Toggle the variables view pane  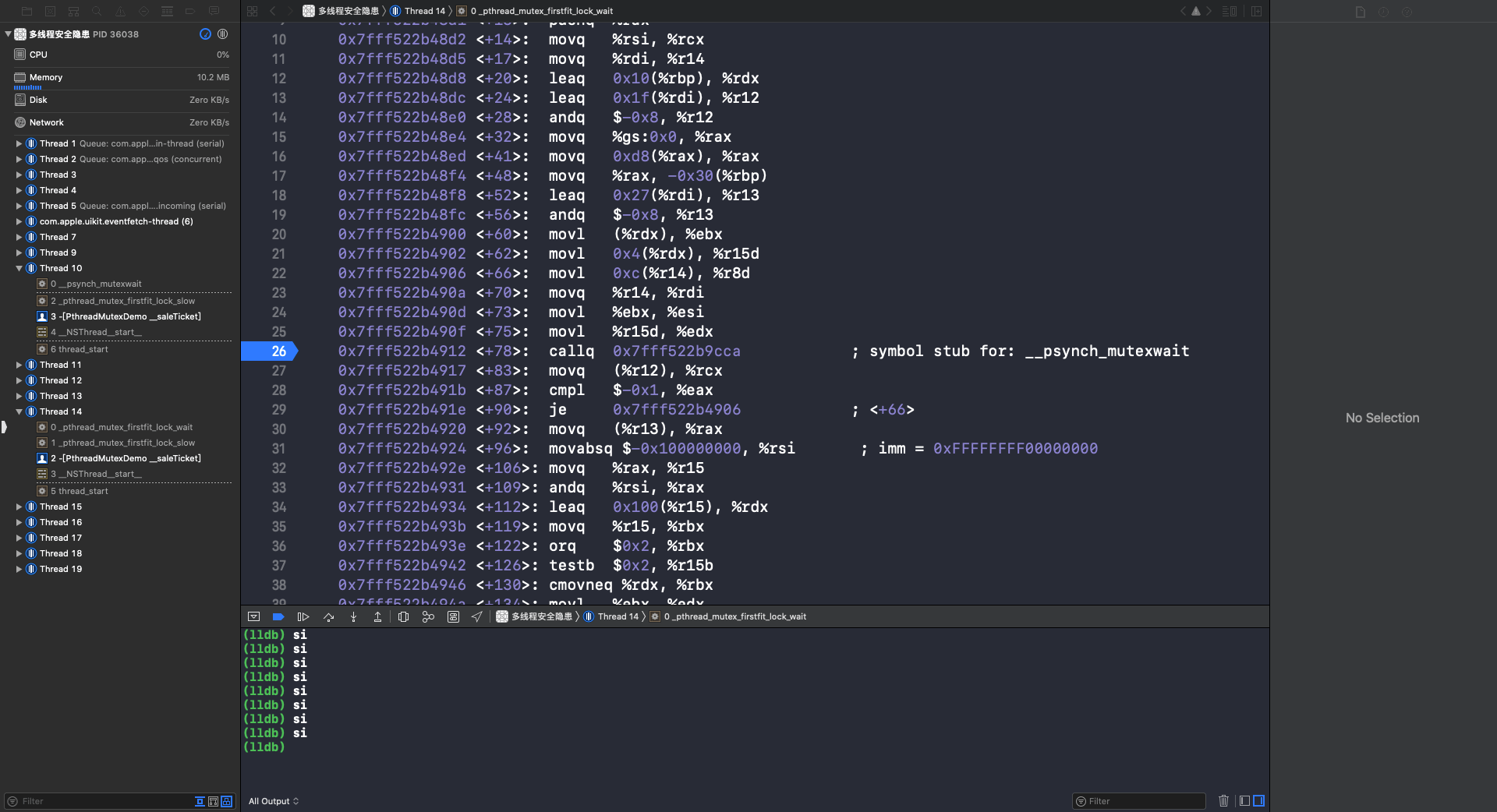coord(1244,800)
